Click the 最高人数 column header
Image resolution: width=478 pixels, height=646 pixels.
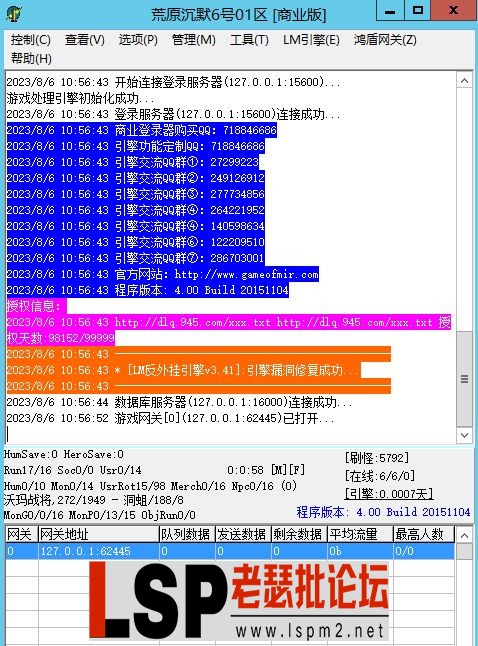[x=424, y=534]
